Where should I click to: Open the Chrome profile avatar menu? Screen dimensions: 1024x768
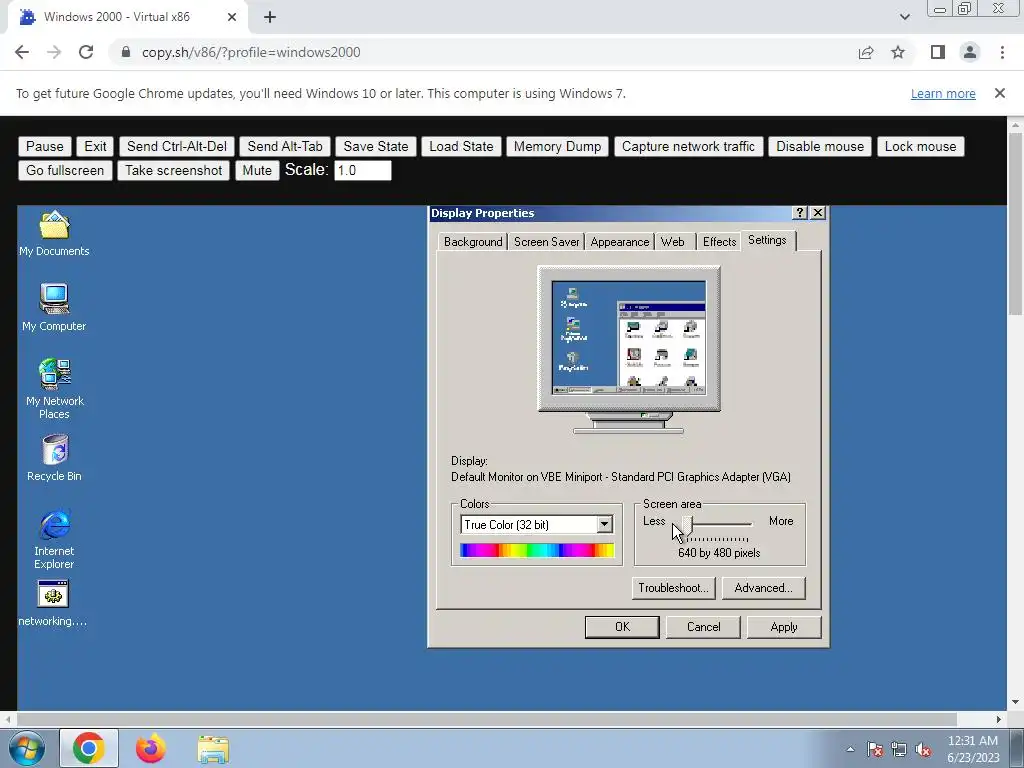970,52
